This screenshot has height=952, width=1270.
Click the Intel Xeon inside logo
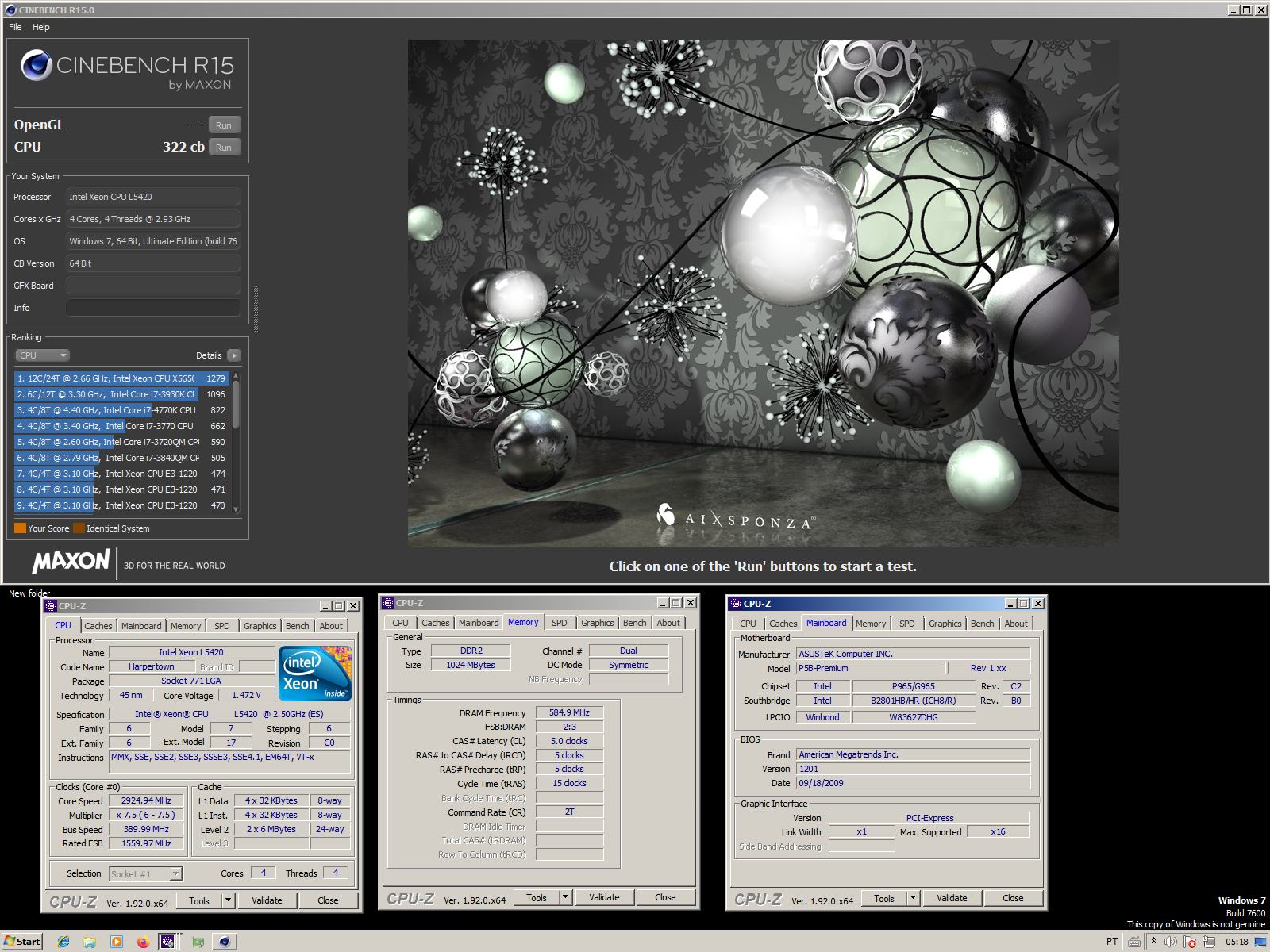click(315, 673)
